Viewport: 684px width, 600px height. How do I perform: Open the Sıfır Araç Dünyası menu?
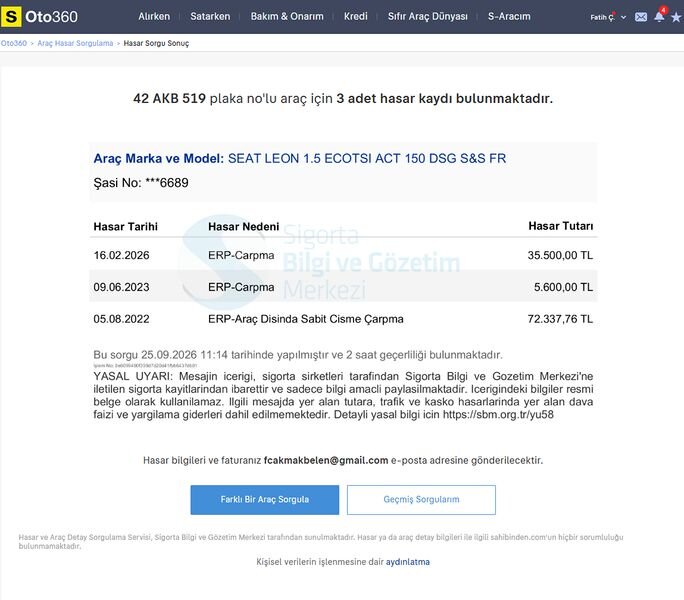(x=428, y=17)
